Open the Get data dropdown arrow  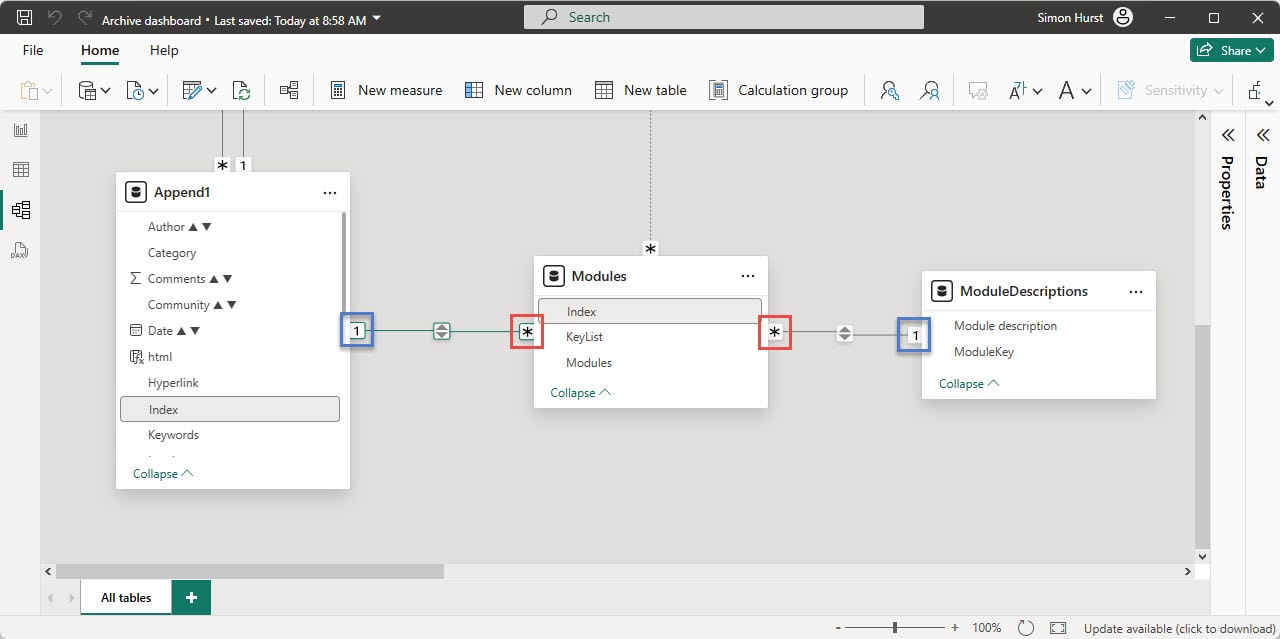pyautogui.click(x=105, y=90)
